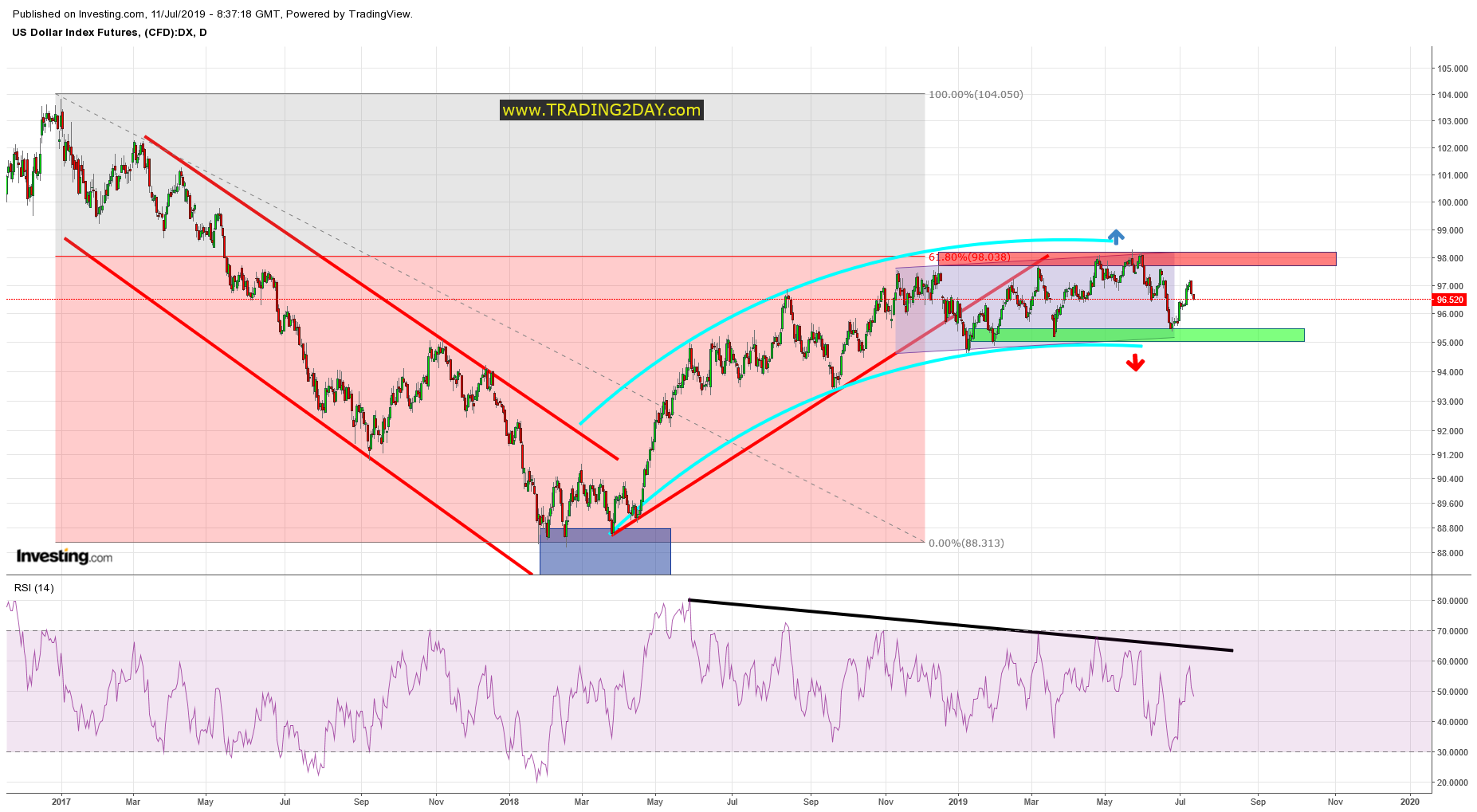Image resolution: width=1477 pixels, height=812 pixels.
Task: Click the 2018 label on the time axis
Action: click(509, 802)
